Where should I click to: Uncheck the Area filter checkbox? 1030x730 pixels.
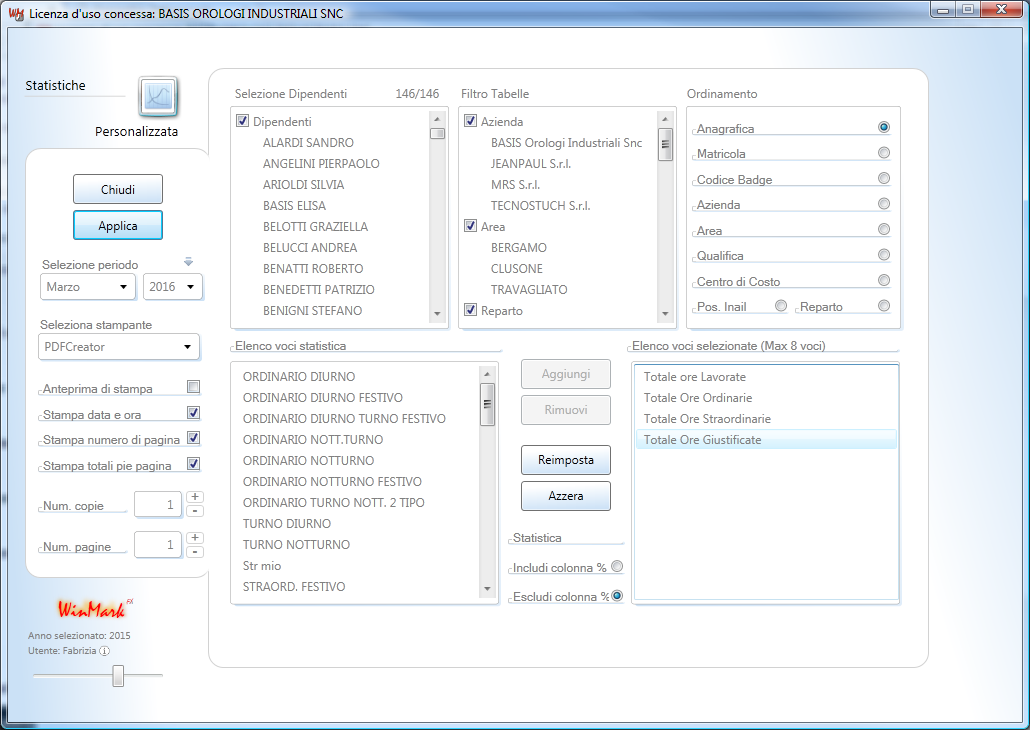pyautogui.click(x=470, y=226)
